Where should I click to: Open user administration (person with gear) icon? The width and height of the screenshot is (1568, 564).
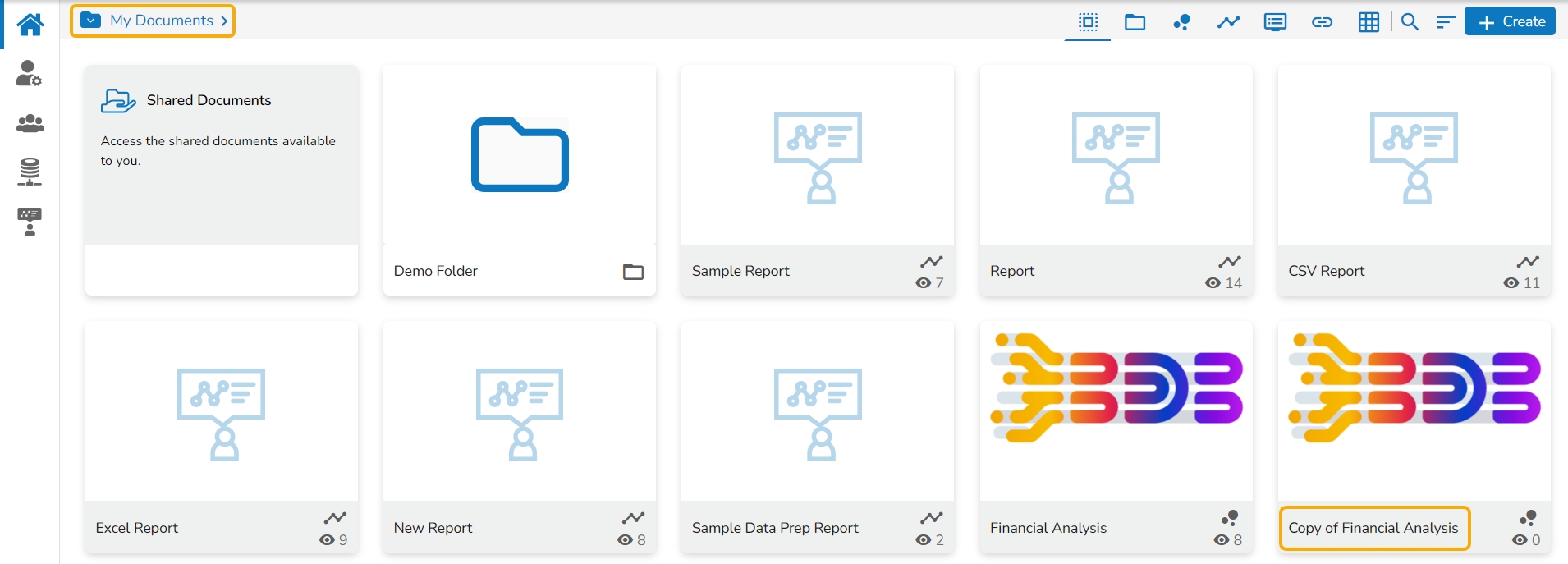(29, 74)
